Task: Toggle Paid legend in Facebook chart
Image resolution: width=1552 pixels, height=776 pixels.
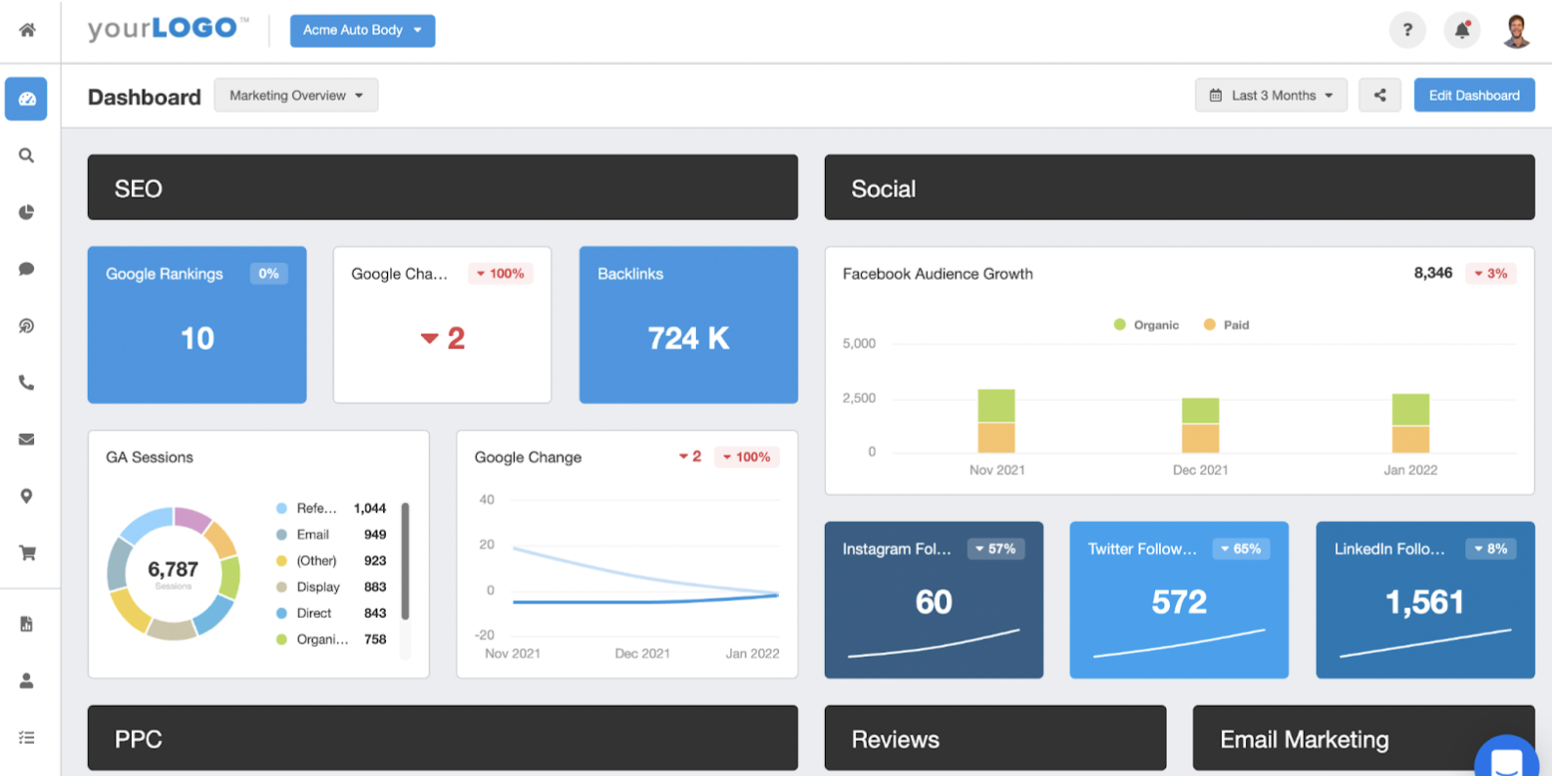Action: 1226,325
